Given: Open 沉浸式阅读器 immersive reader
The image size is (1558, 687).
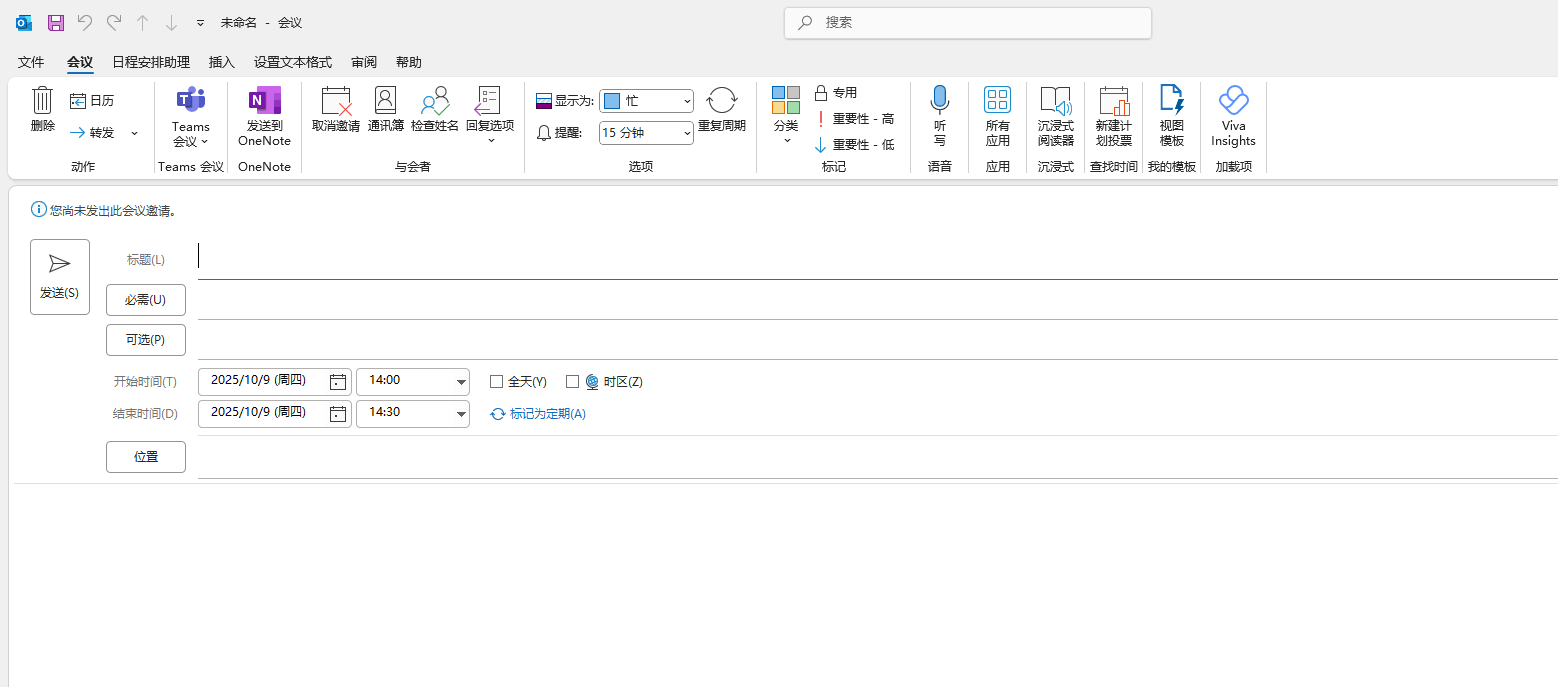Looking at the screenshot, I should [1055, 101].
